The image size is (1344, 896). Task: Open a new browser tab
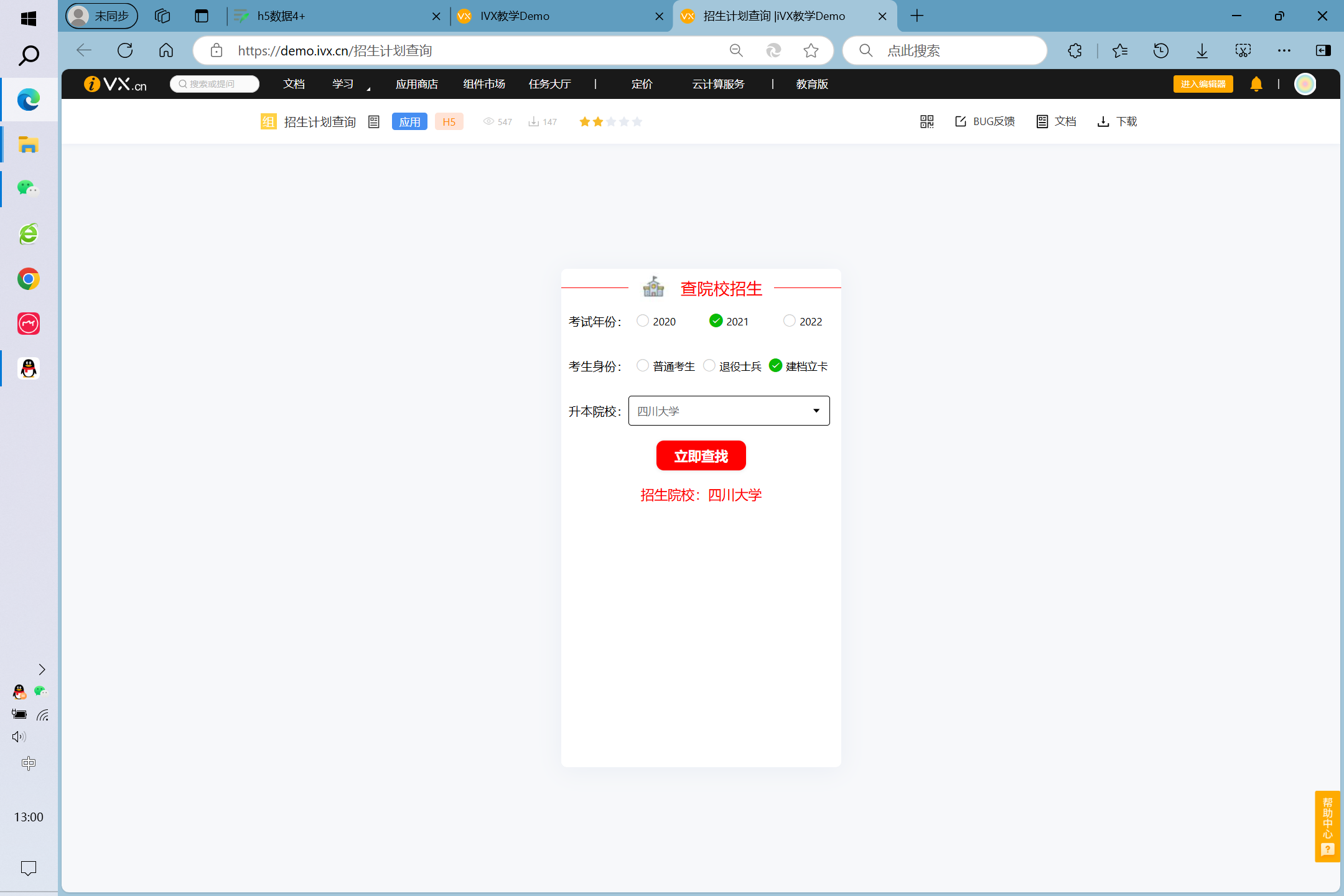pyautogui.click(x=917, y=16)
